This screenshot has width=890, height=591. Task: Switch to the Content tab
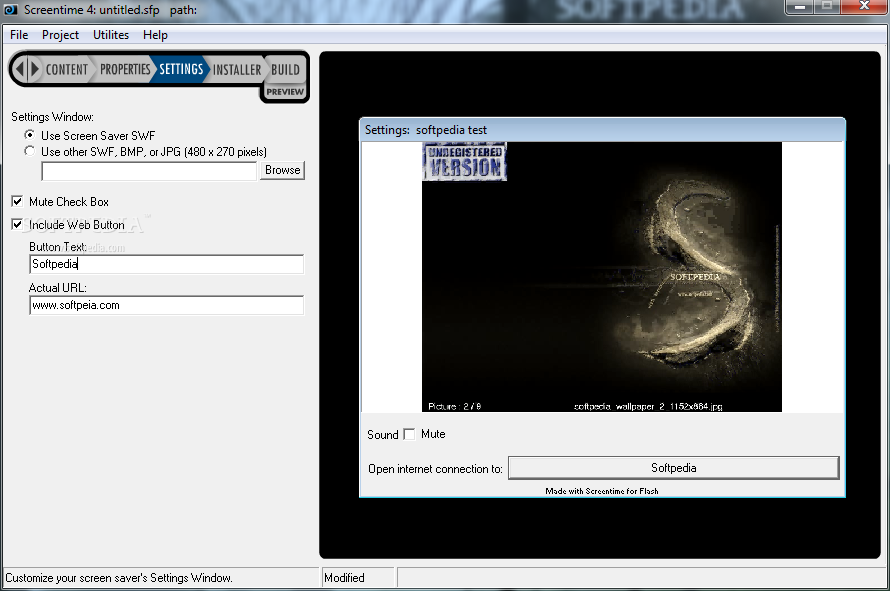66,69
